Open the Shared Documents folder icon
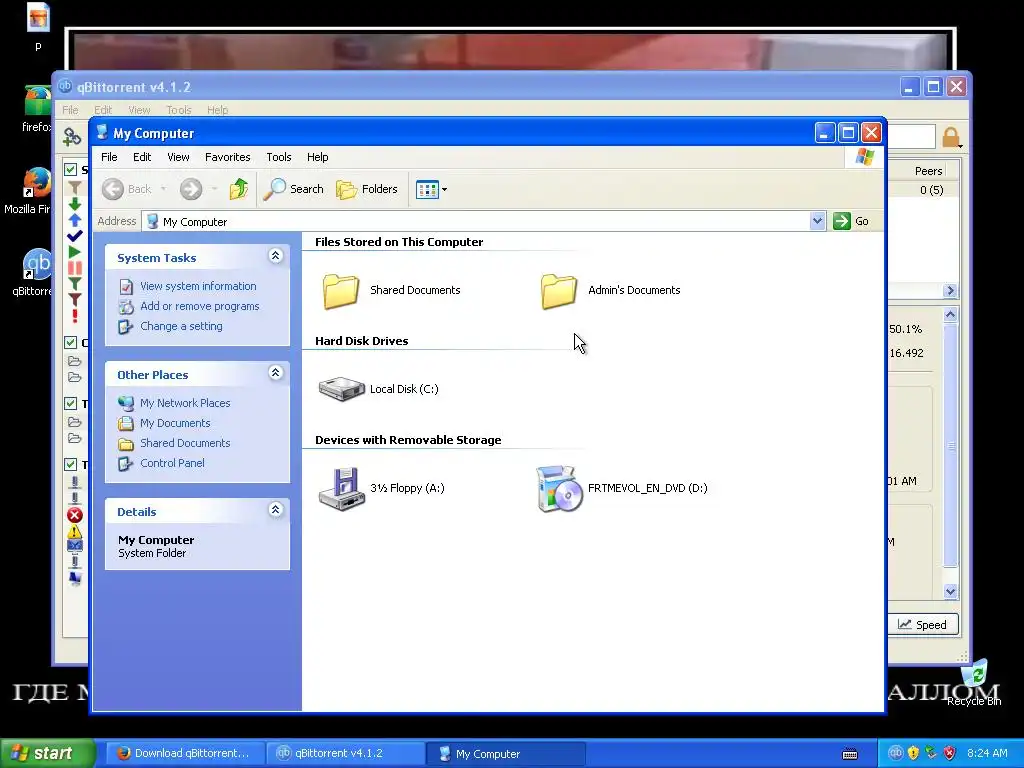1024x768 pixels. (x=341, y=291)
